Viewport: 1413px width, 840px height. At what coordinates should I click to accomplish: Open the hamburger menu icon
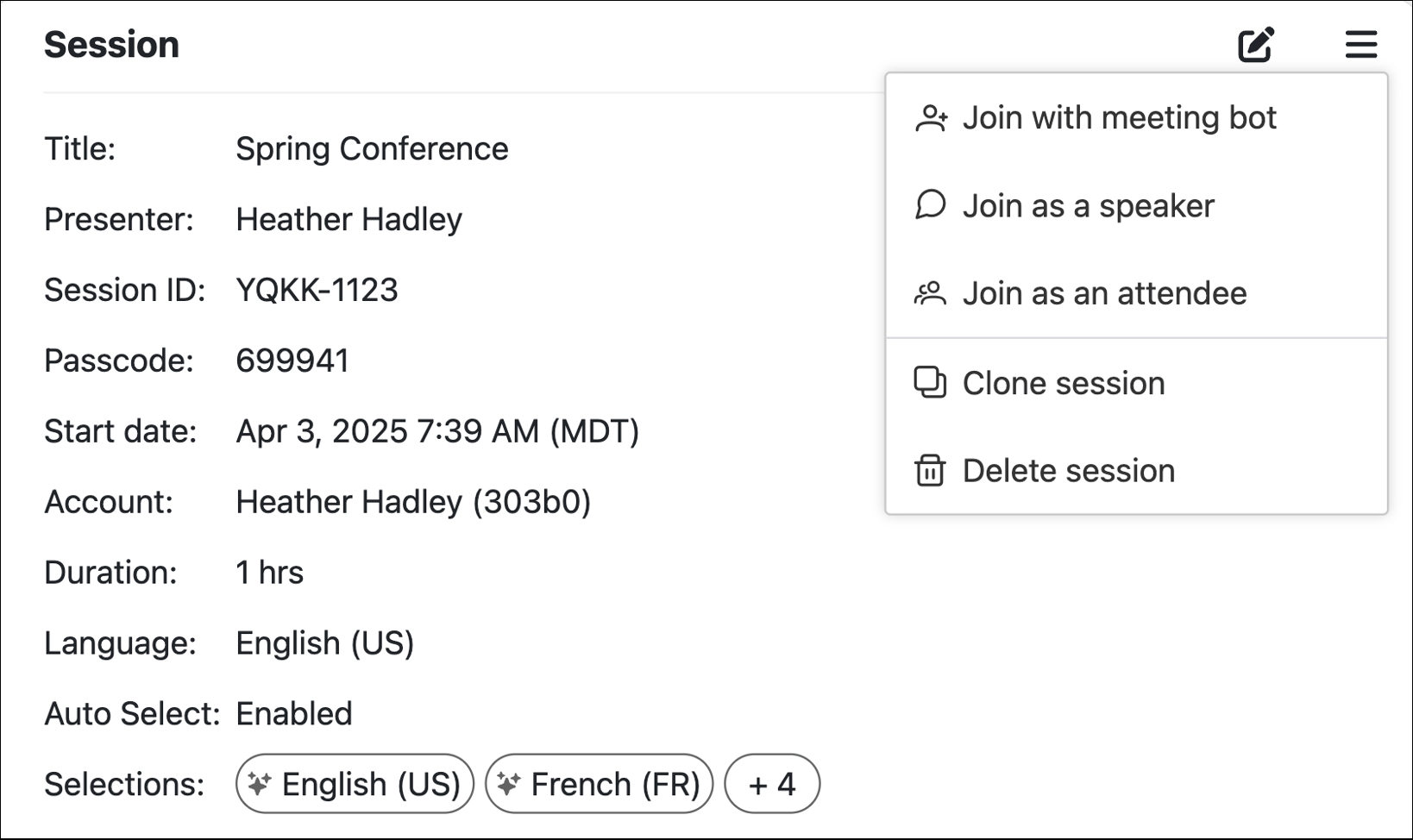coord(1361,44)
